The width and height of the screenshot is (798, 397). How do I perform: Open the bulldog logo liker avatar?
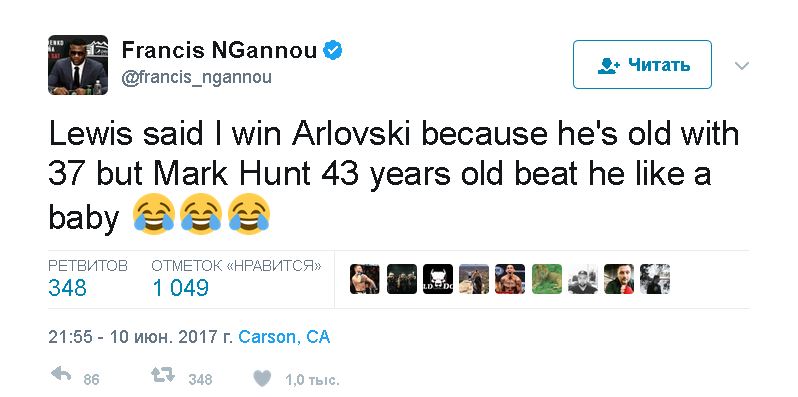pos(438,279)
